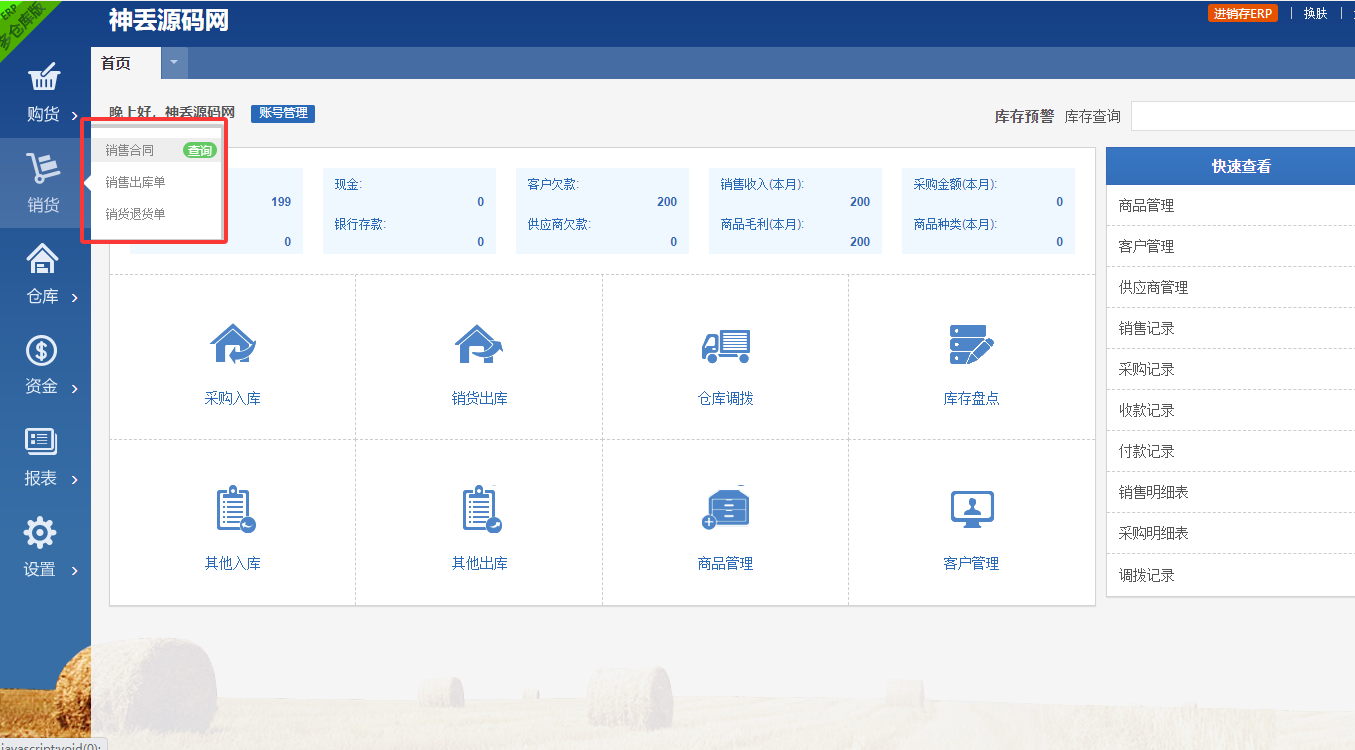Open 销货出库 via its house icon
This screenshot has width=1355, height=750.
tap(479, 344)
